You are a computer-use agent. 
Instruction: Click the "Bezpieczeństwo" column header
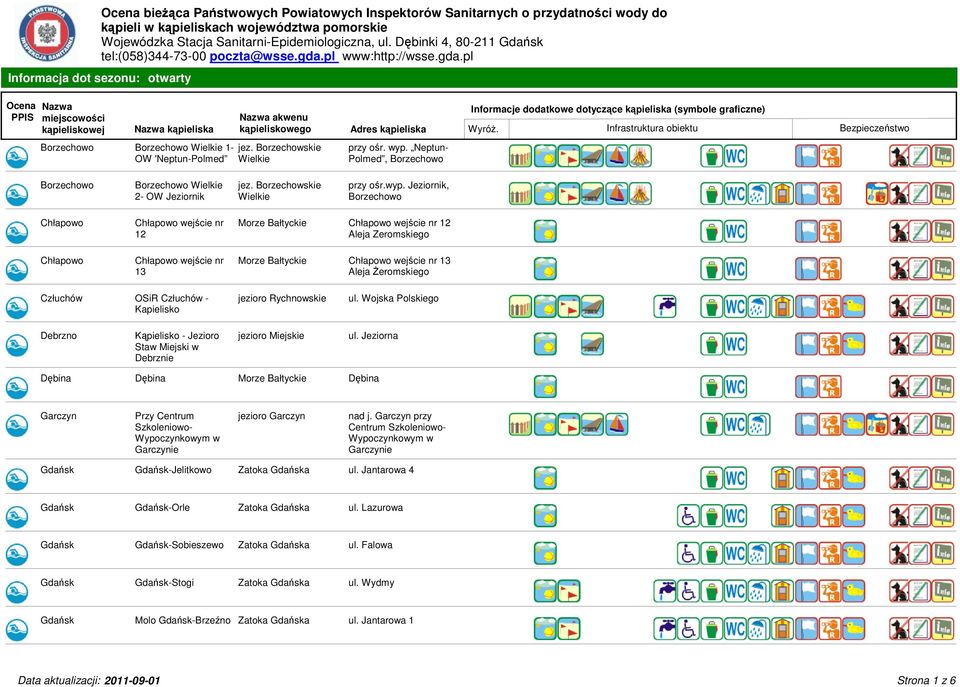pyautogui.click(x=874, y=128)
